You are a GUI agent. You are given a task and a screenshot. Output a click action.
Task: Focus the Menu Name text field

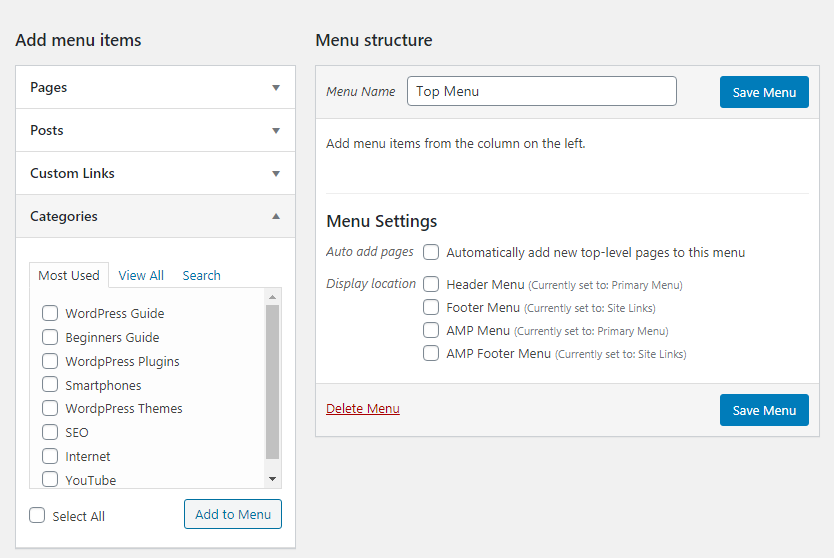point(542,91)
